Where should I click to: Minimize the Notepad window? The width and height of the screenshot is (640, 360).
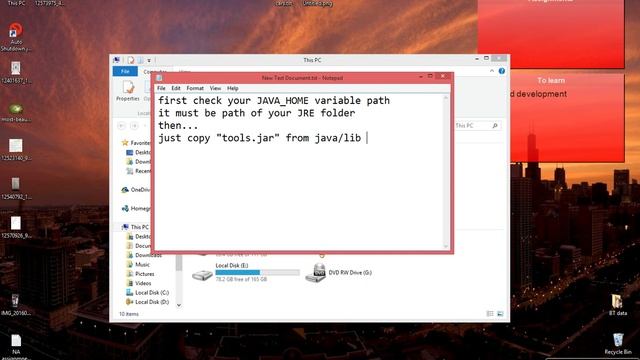(x=421, y=77)
